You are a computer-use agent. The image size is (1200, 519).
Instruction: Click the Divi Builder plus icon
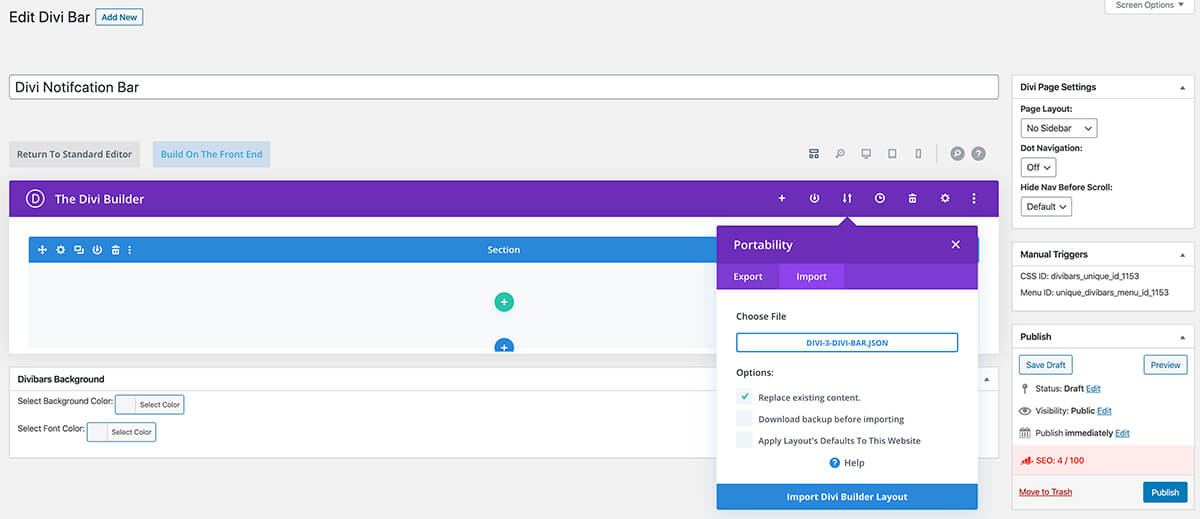[782, 198]
